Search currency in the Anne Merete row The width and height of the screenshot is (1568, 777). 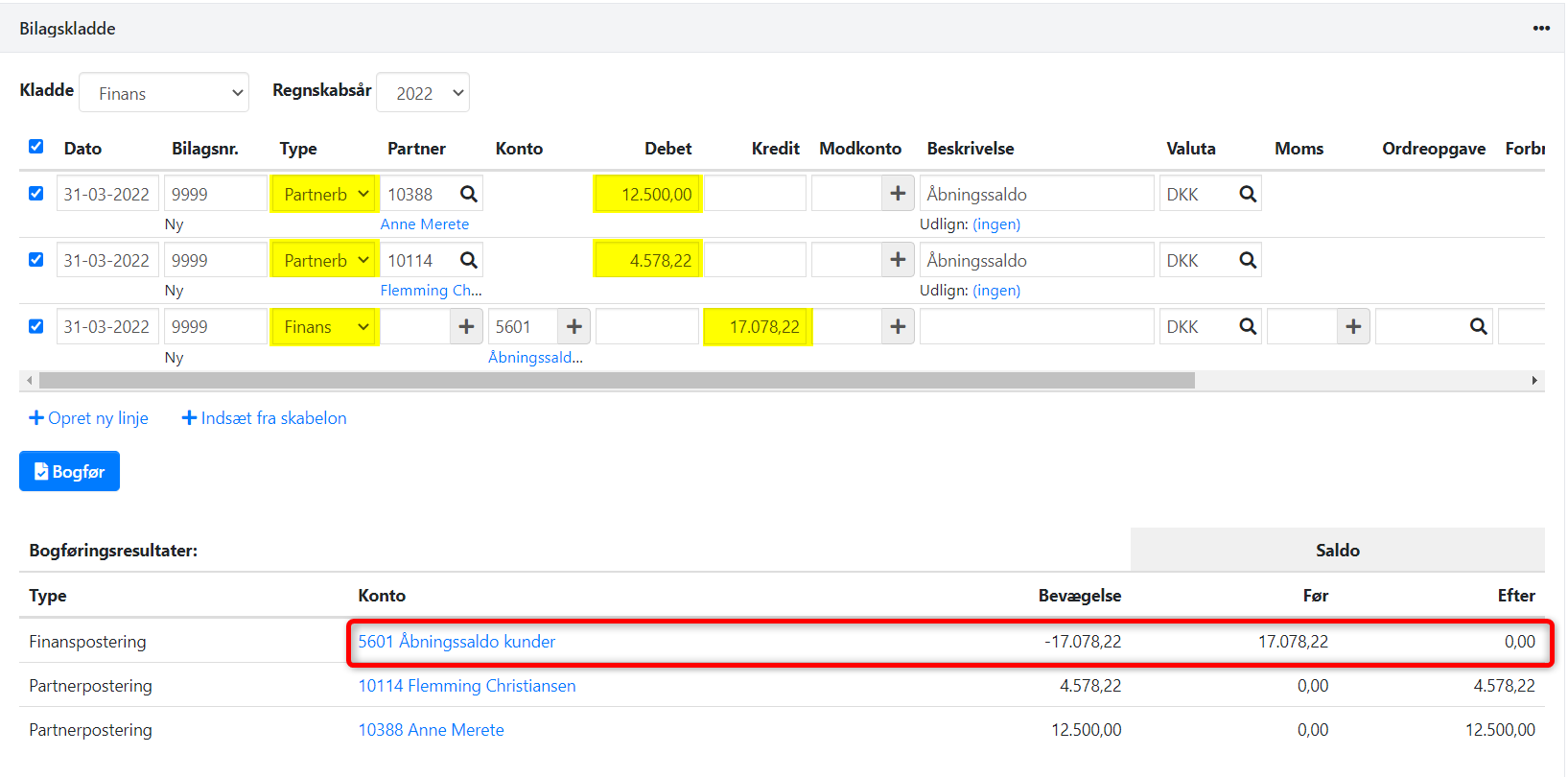[x=1248, y=194]
